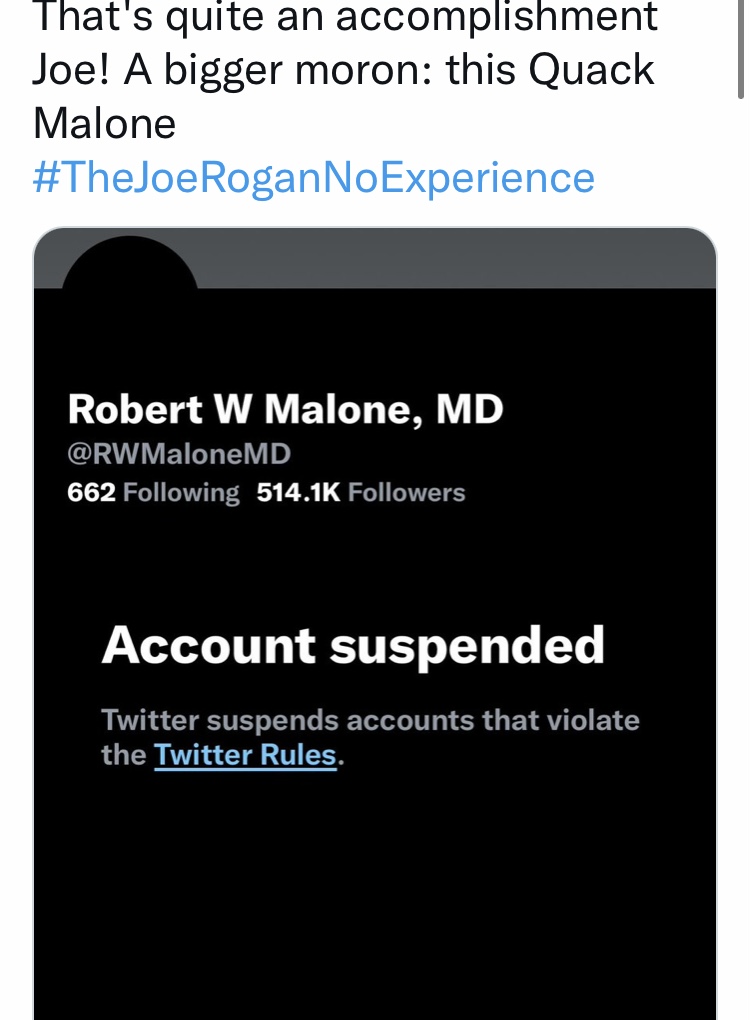The image size is (750, 1020).
Task: Select the Robert W Malone, MD name
Action: tap(286, 409)
